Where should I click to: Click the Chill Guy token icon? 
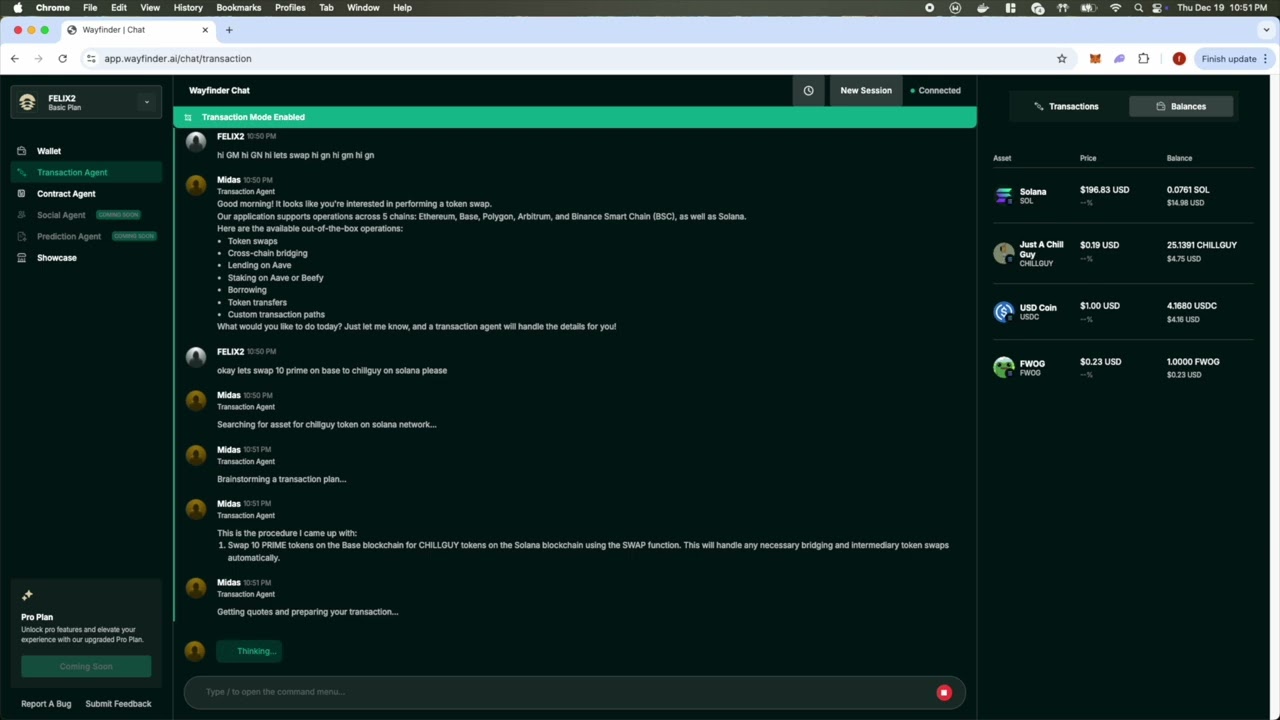pos(1003,253)
